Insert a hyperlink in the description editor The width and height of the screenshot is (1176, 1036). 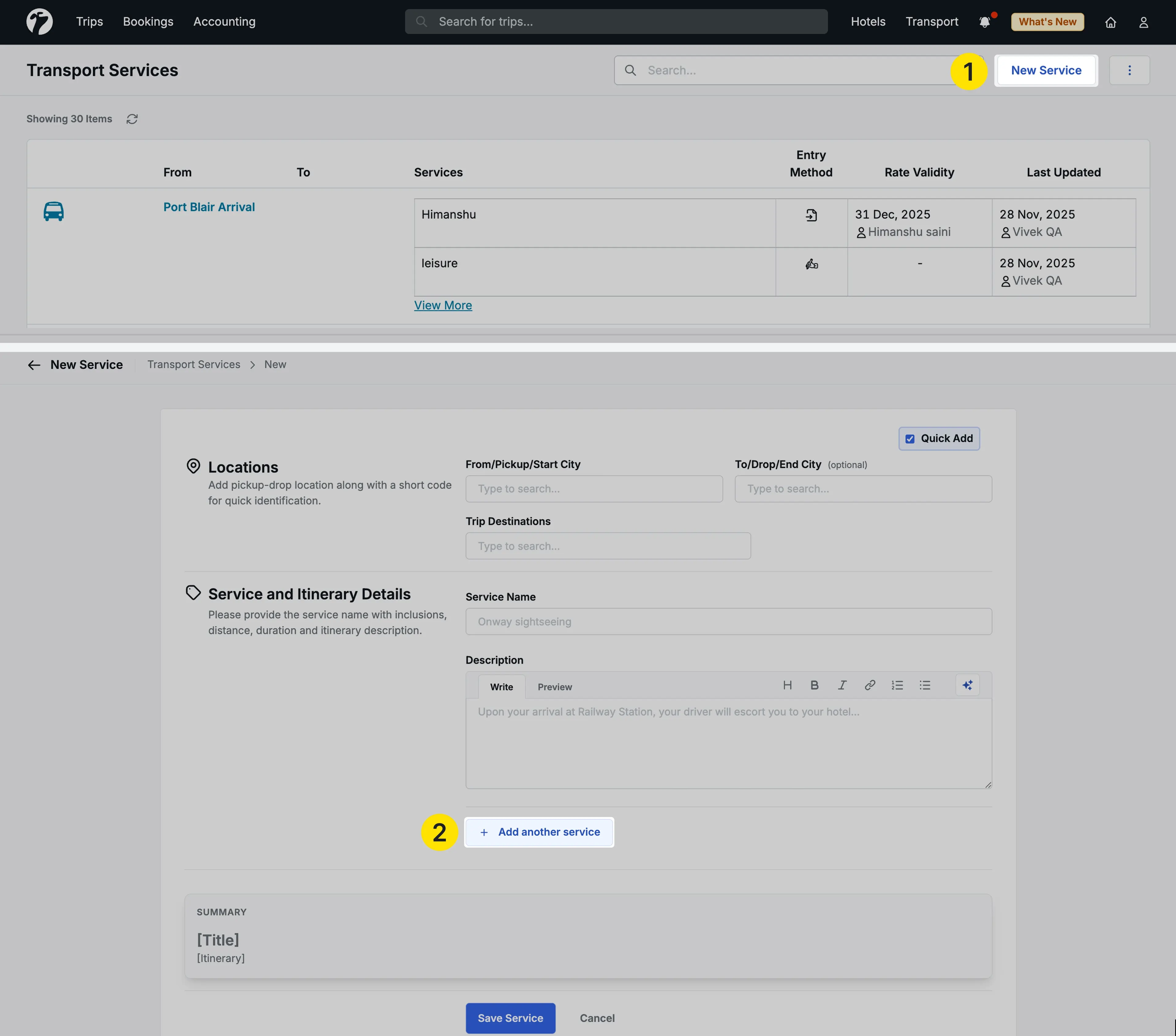click(869, 685)
